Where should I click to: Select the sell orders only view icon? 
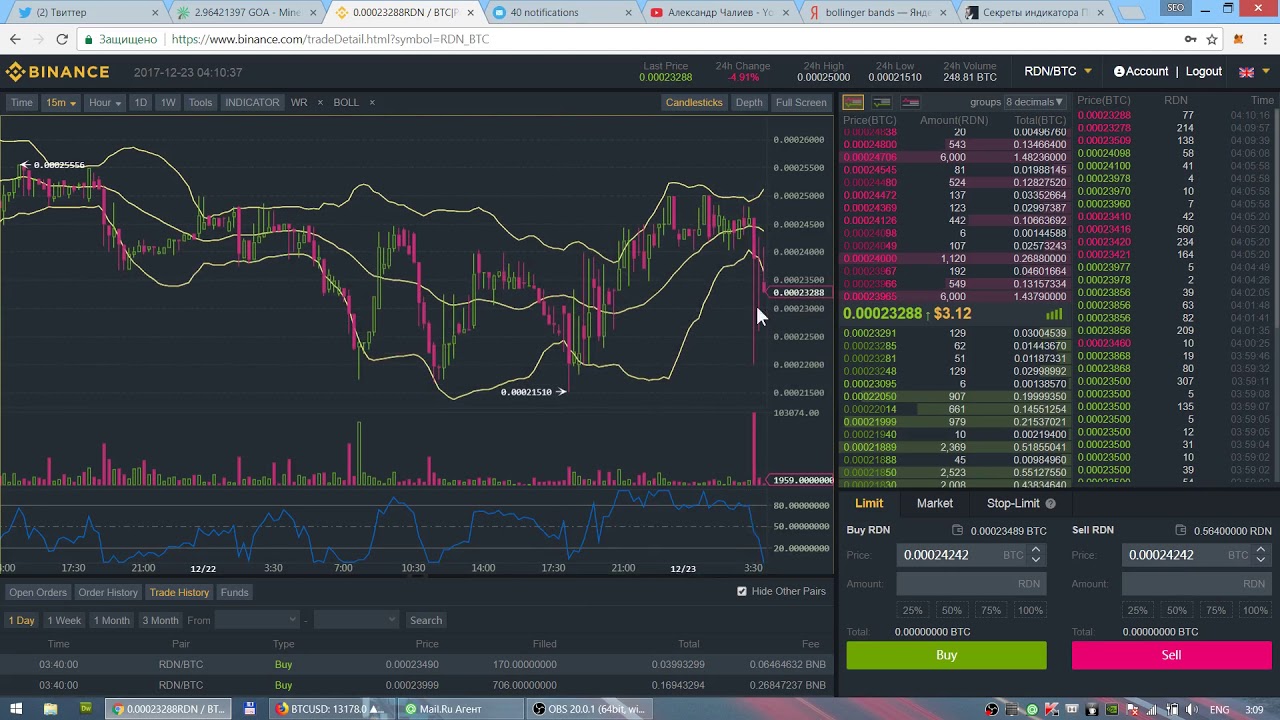(x=910, y=102)
